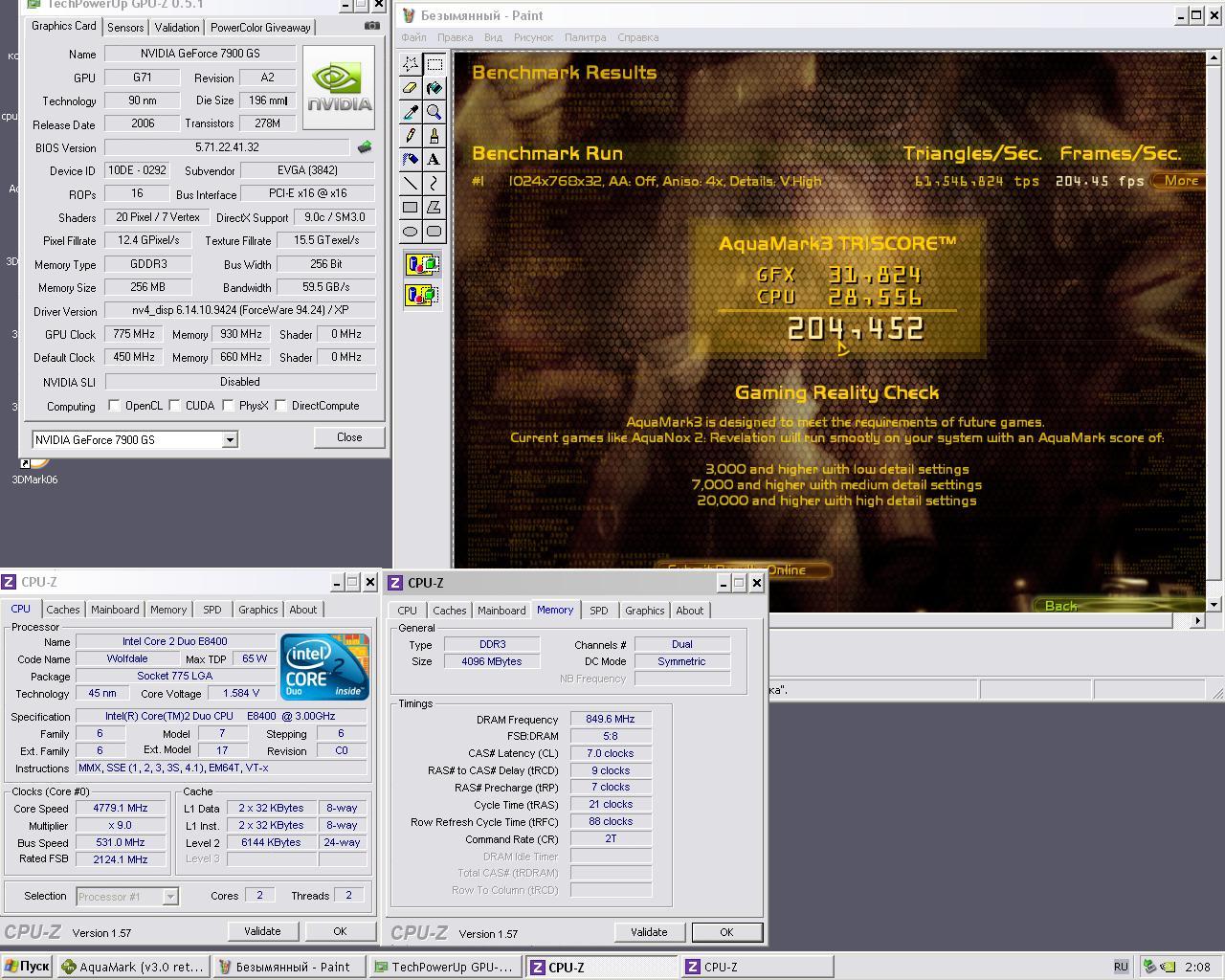The width and height of the screenshot is (1225, 980).
Task: Click the NVIDIA logo in GPU-Z
Action: 339,87
